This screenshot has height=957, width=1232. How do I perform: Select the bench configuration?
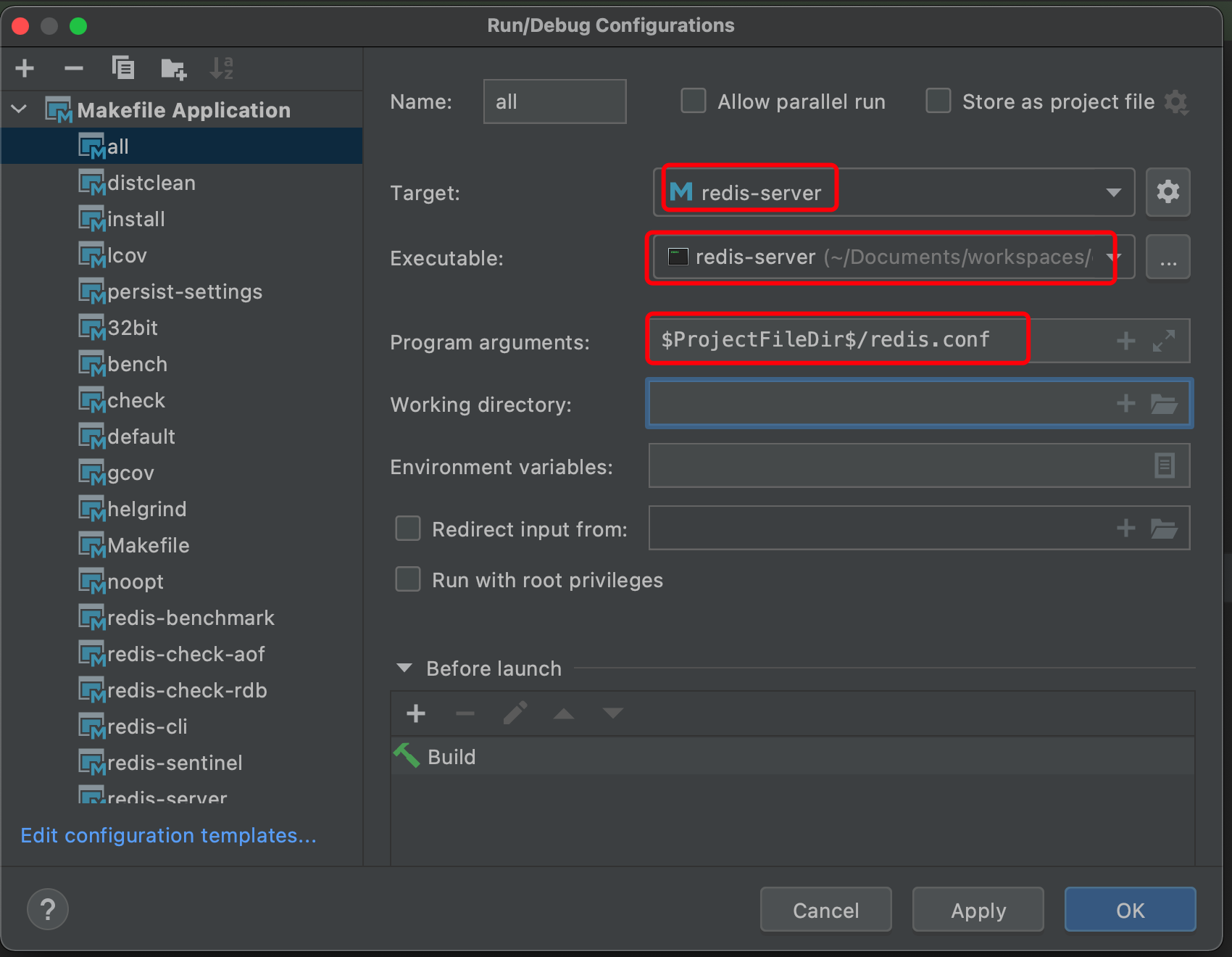tap(182, 364)
